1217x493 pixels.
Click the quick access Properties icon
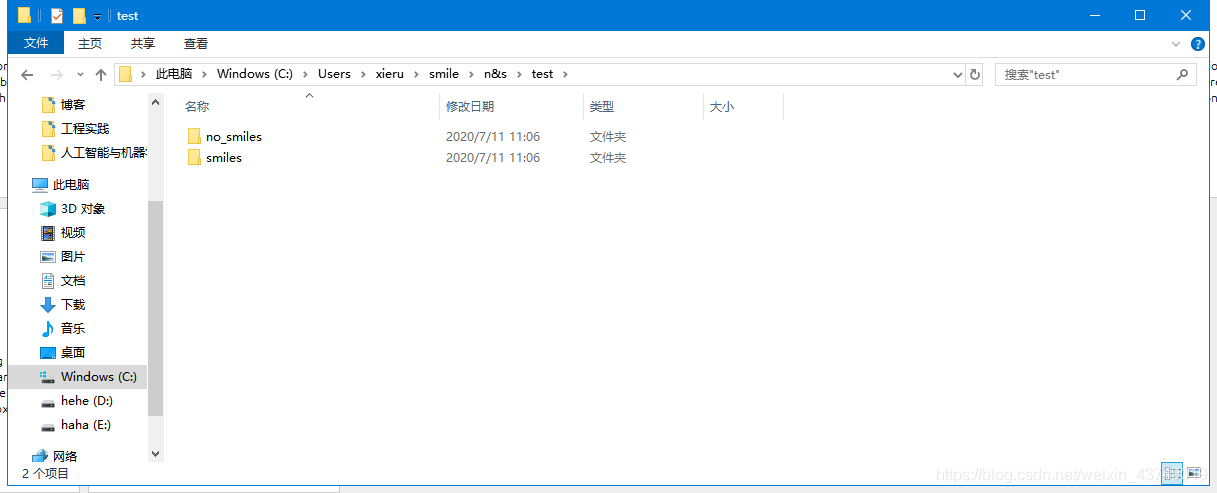point(57,16)
